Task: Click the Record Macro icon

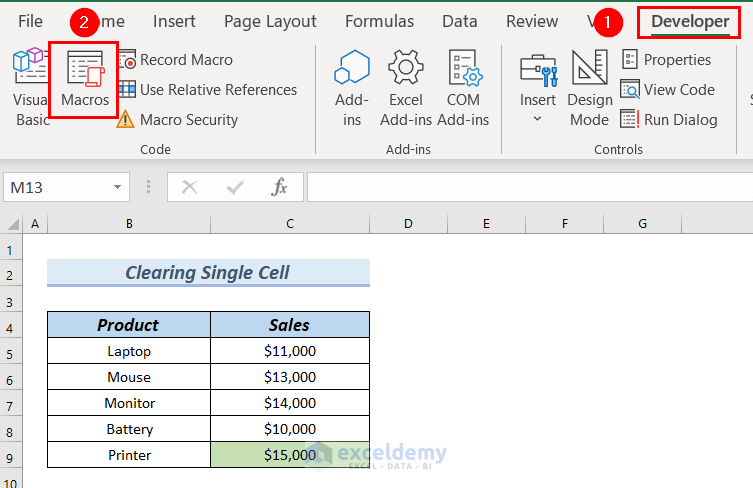Action: coord(127,60)
